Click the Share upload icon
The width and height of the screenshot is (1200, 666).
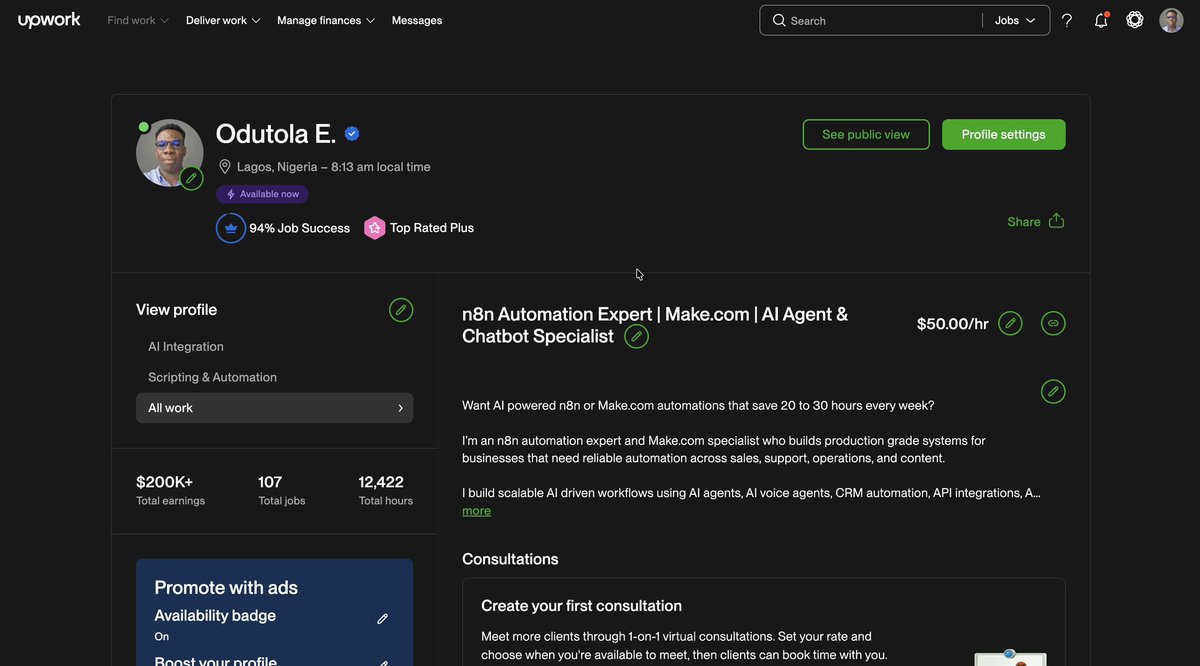[x=1056, y=221]
